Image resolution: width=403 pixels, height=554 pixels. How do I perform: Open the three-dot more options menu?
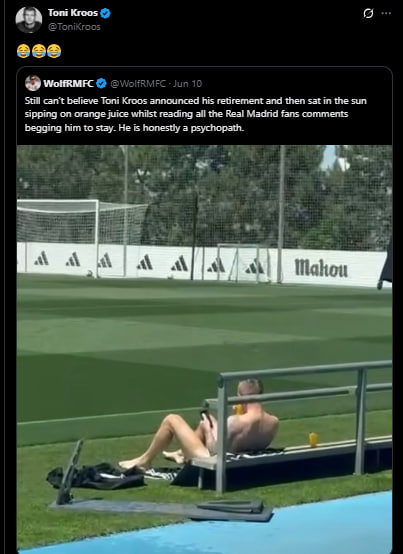pos(386,13)
